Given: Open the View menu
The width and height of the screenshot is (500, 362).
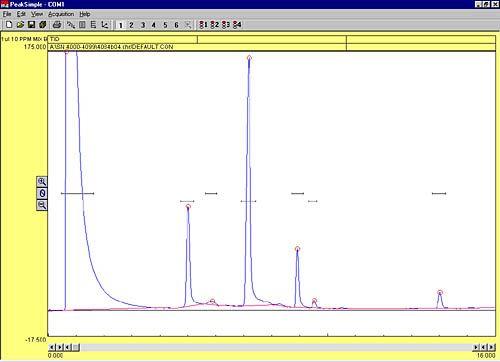Looking at the screenshot, I should point(37,14).
